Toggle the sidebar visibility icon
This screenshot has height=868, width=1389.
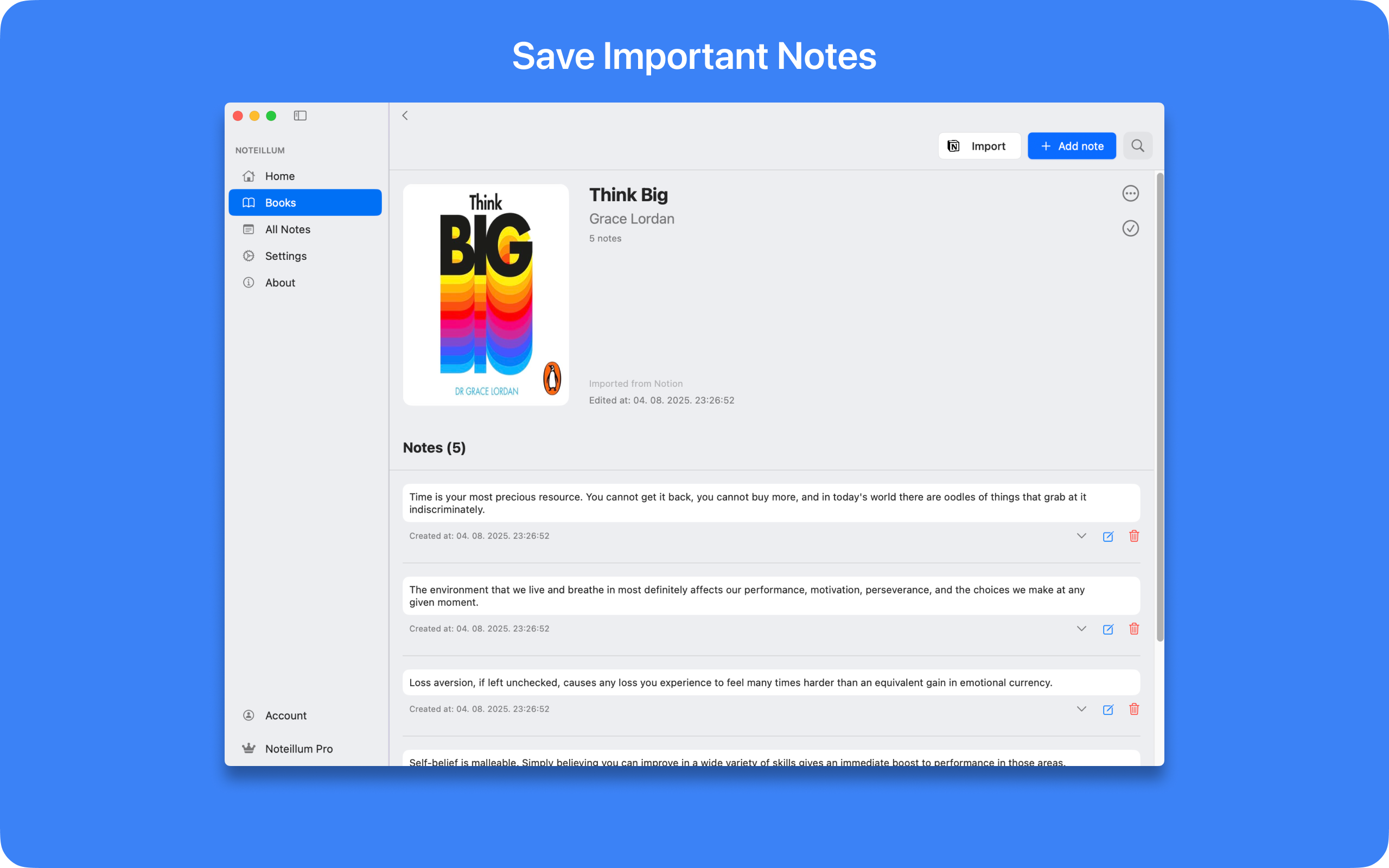(300, 116)
